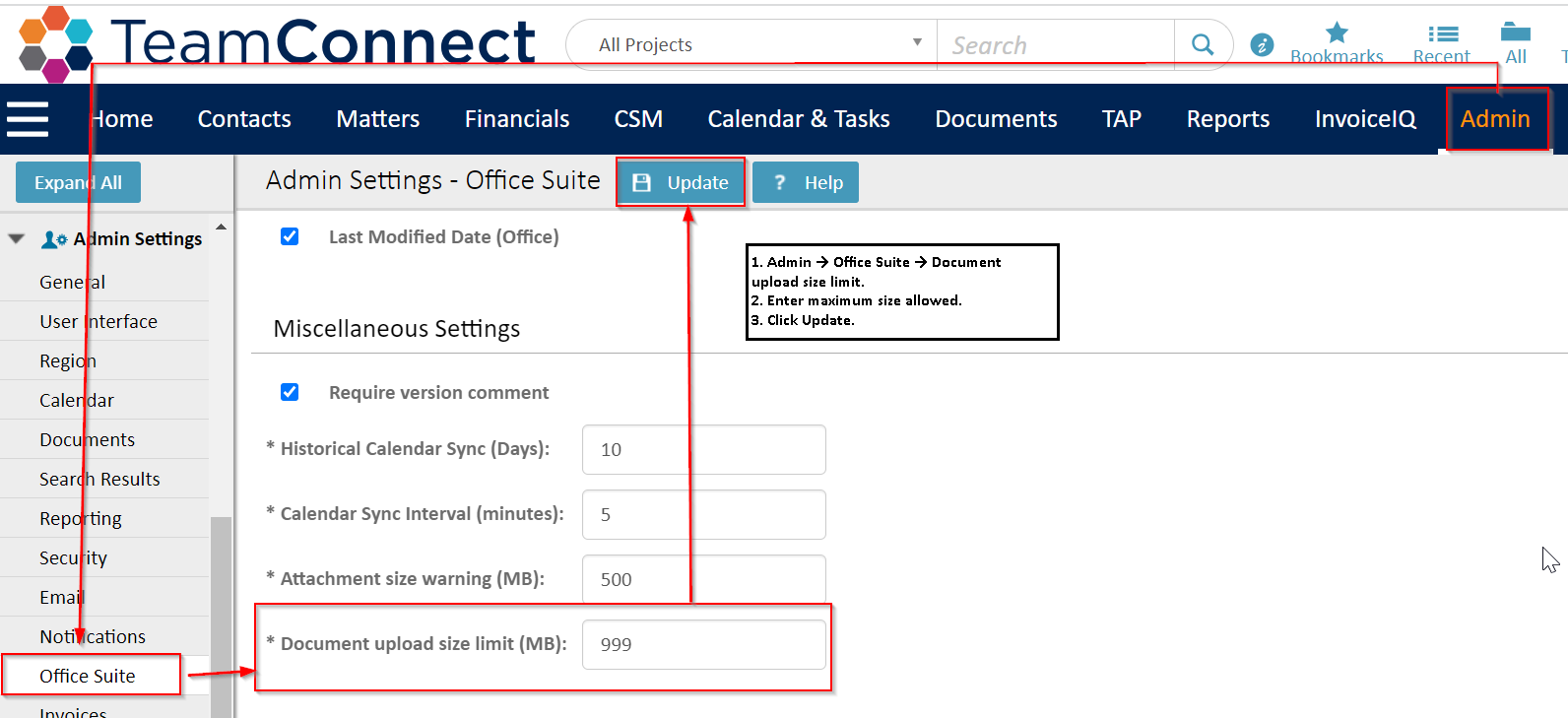Open the info help icon
The width and height of the screenshot is (1568, 718).
tap(1262, 44)
